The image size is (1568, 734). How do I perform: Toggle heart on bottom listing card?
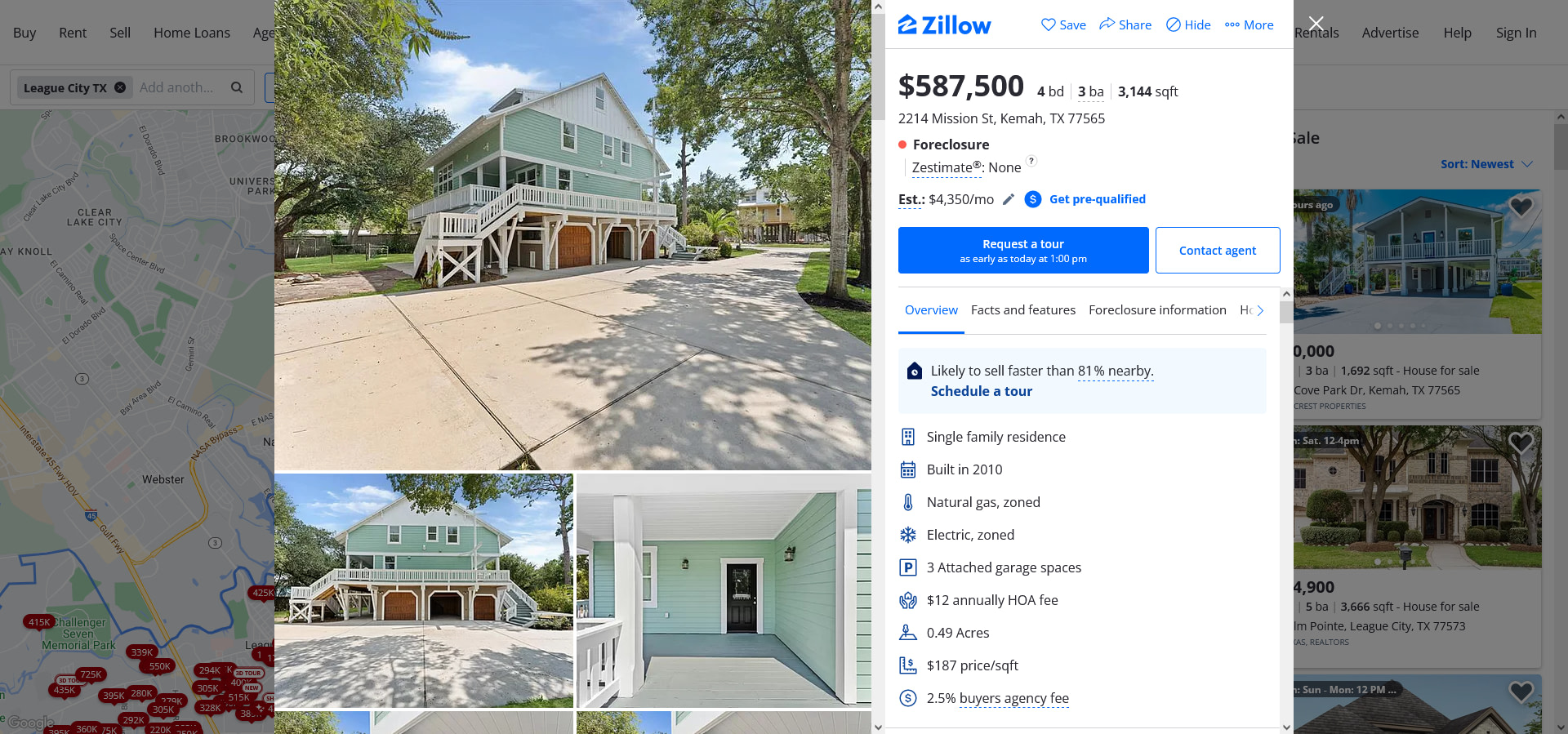pyautogui.click(x=1521, y=692)
